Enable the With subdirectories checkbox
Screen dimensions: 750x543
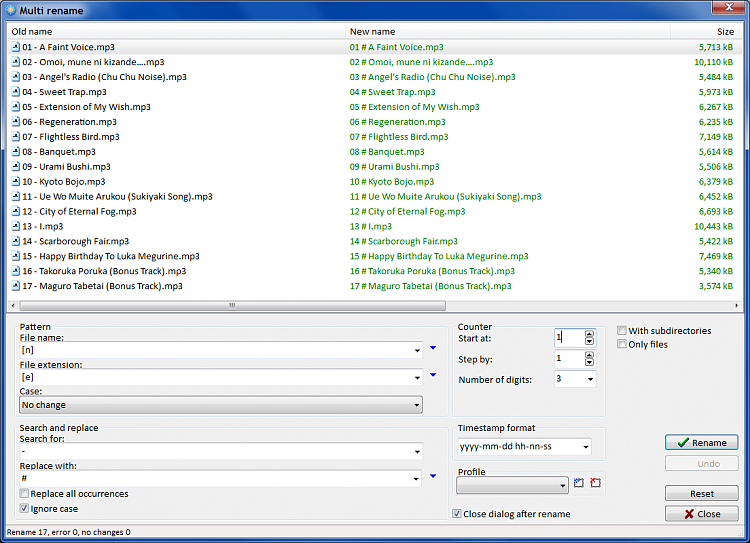[623, 331]
